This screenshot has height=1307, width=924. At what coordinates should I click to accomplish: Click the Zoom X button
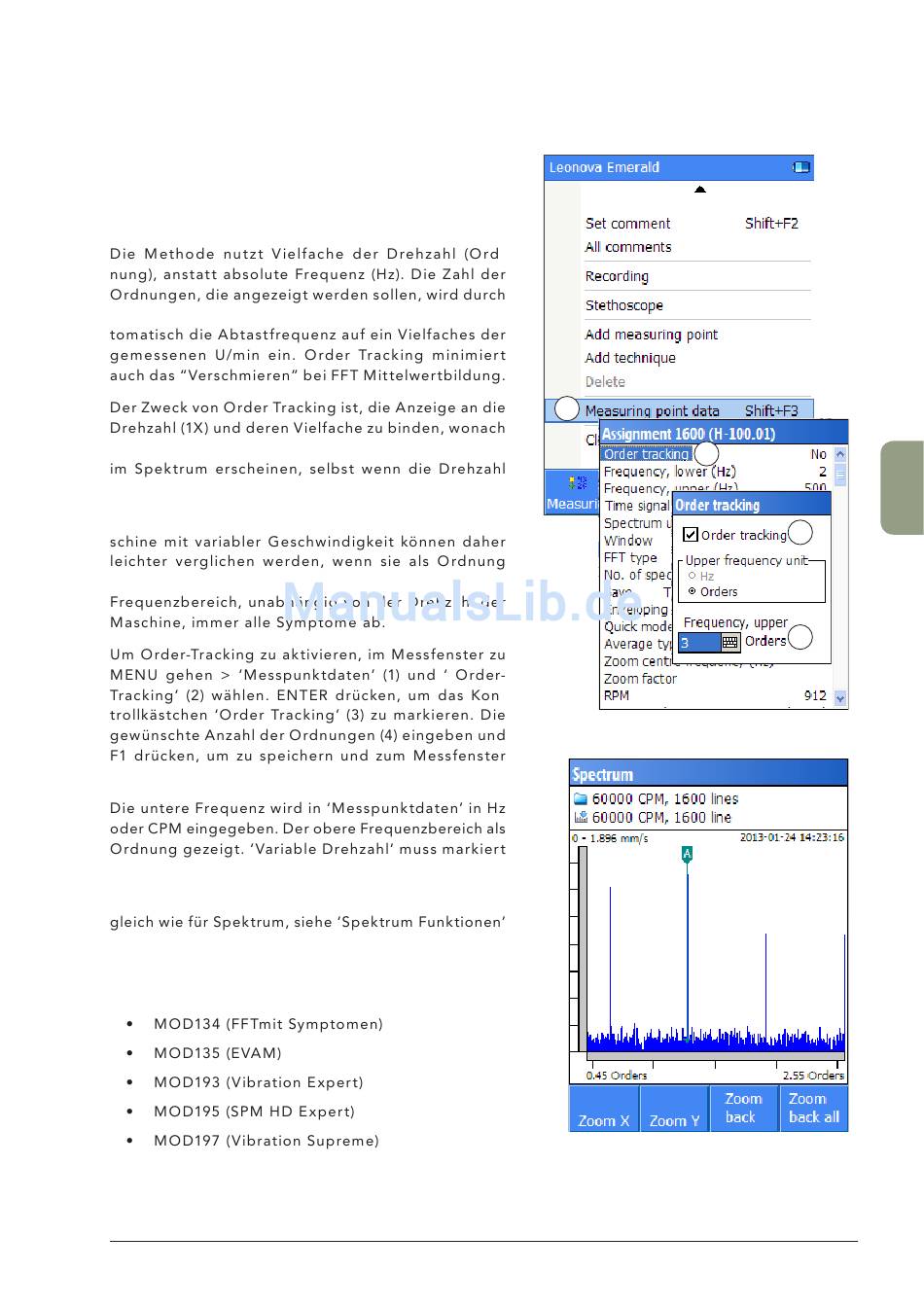click(x=604, y=1109)
